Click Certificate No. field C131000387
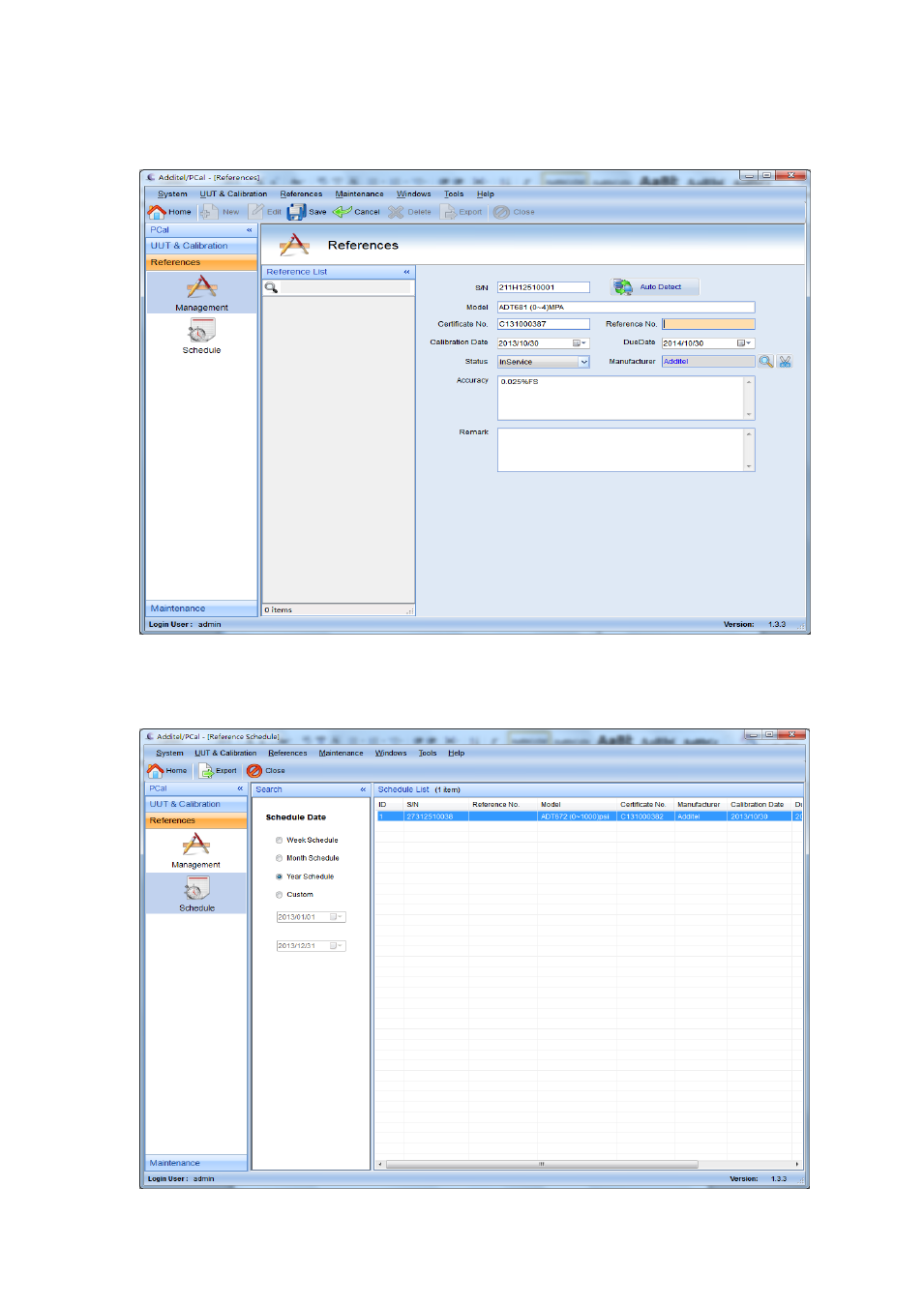This screenshot has height=1306, width=924. [x=543, y=324]
